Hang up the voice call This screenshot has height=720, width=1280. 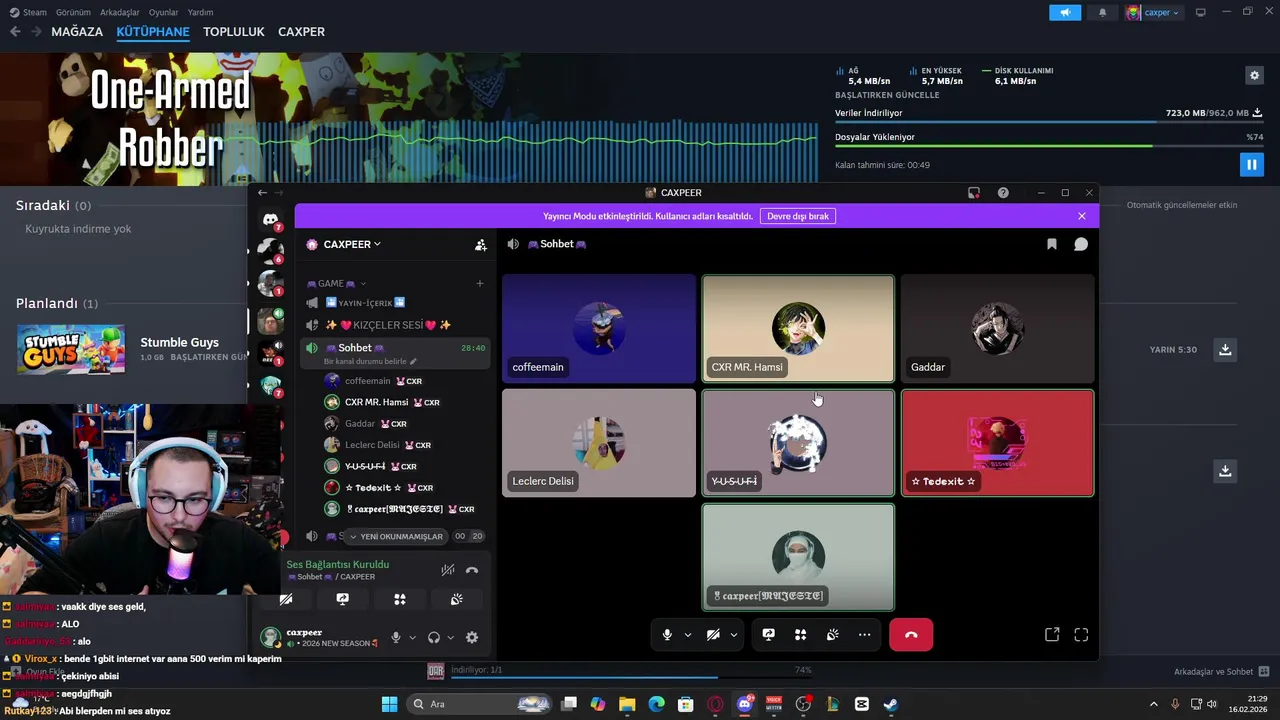pyautogui.click(x=911, y=635)
